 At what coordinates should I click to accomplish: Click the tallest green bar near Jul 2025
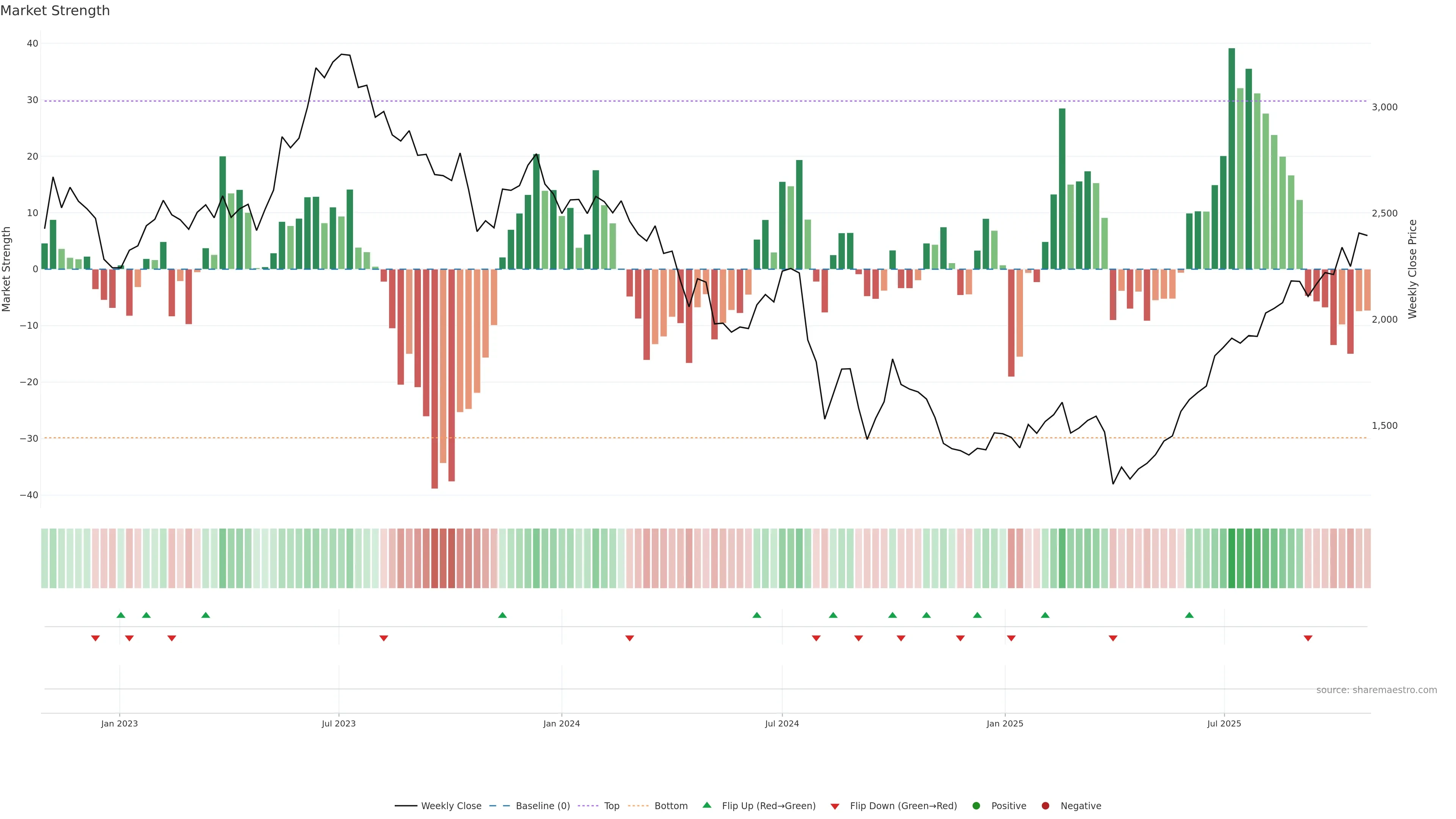coord(1232,158)
